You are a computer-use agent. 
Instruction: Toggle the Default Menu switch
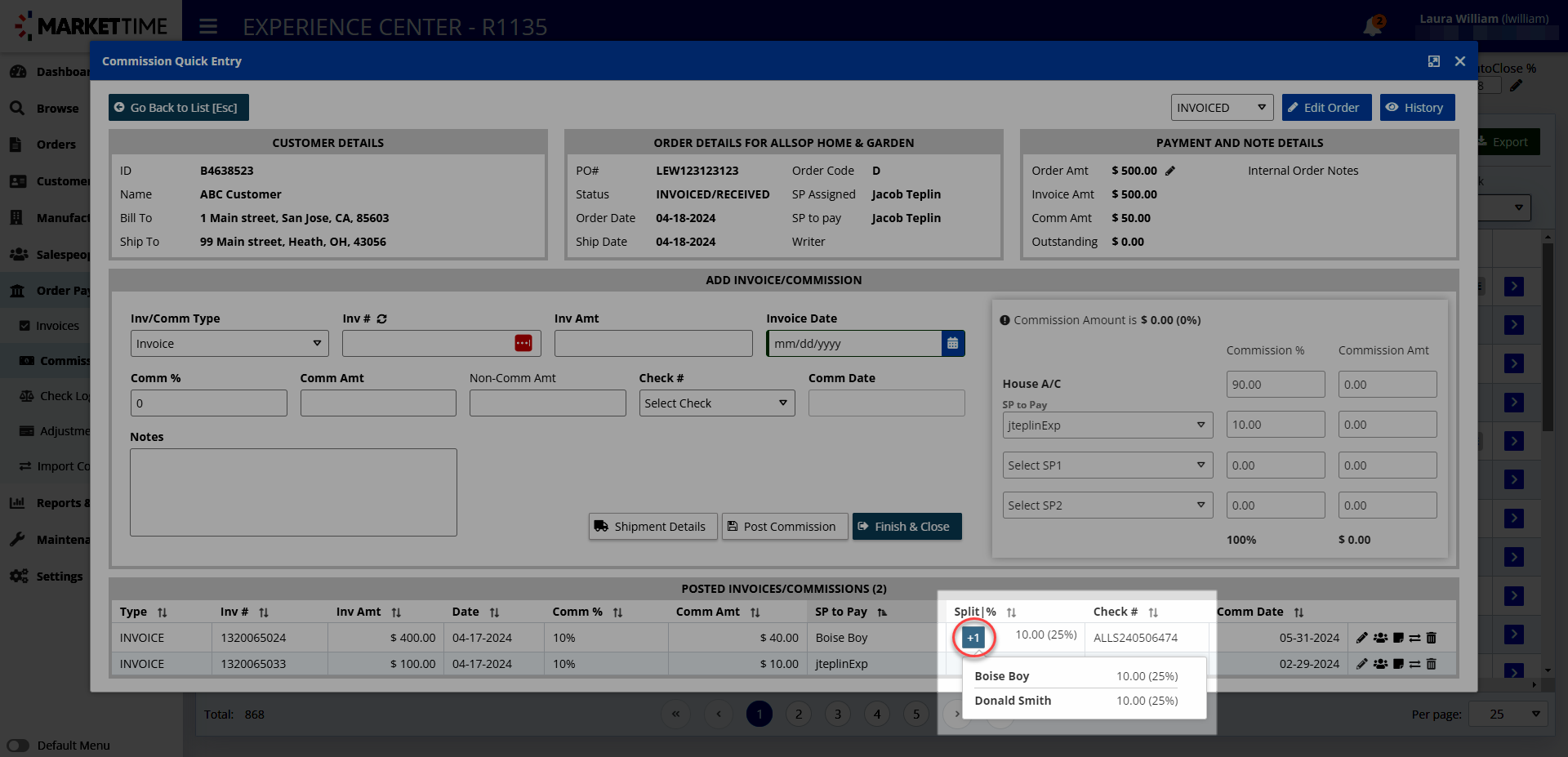18,745
